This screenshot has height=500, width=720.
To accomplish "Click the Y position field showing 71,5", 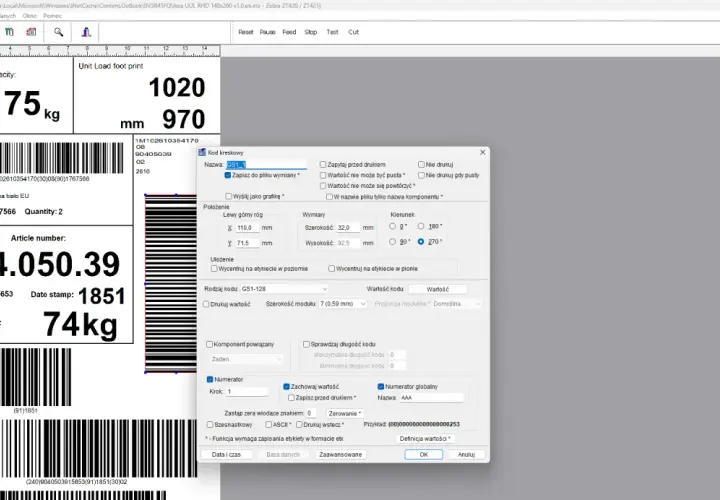I will pyautogui.click(x=247, y=243).
